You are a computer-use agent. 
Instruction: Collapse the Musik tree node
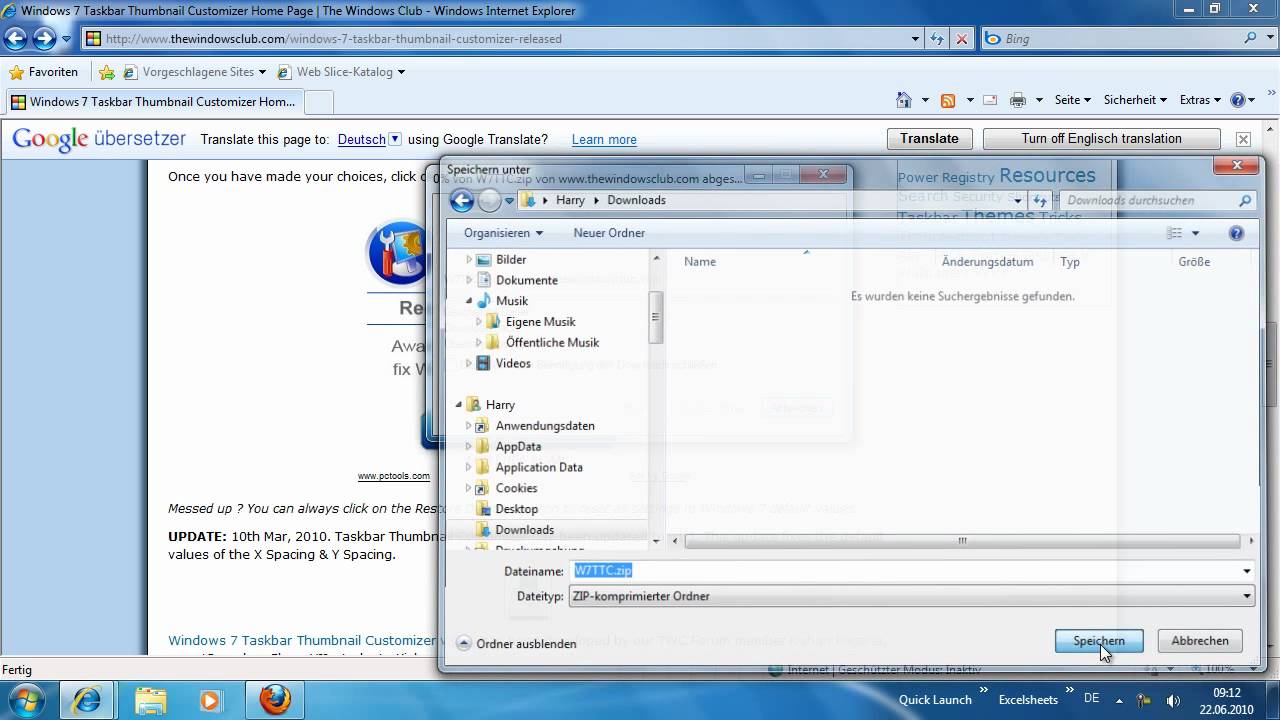(x=469, y=301)
